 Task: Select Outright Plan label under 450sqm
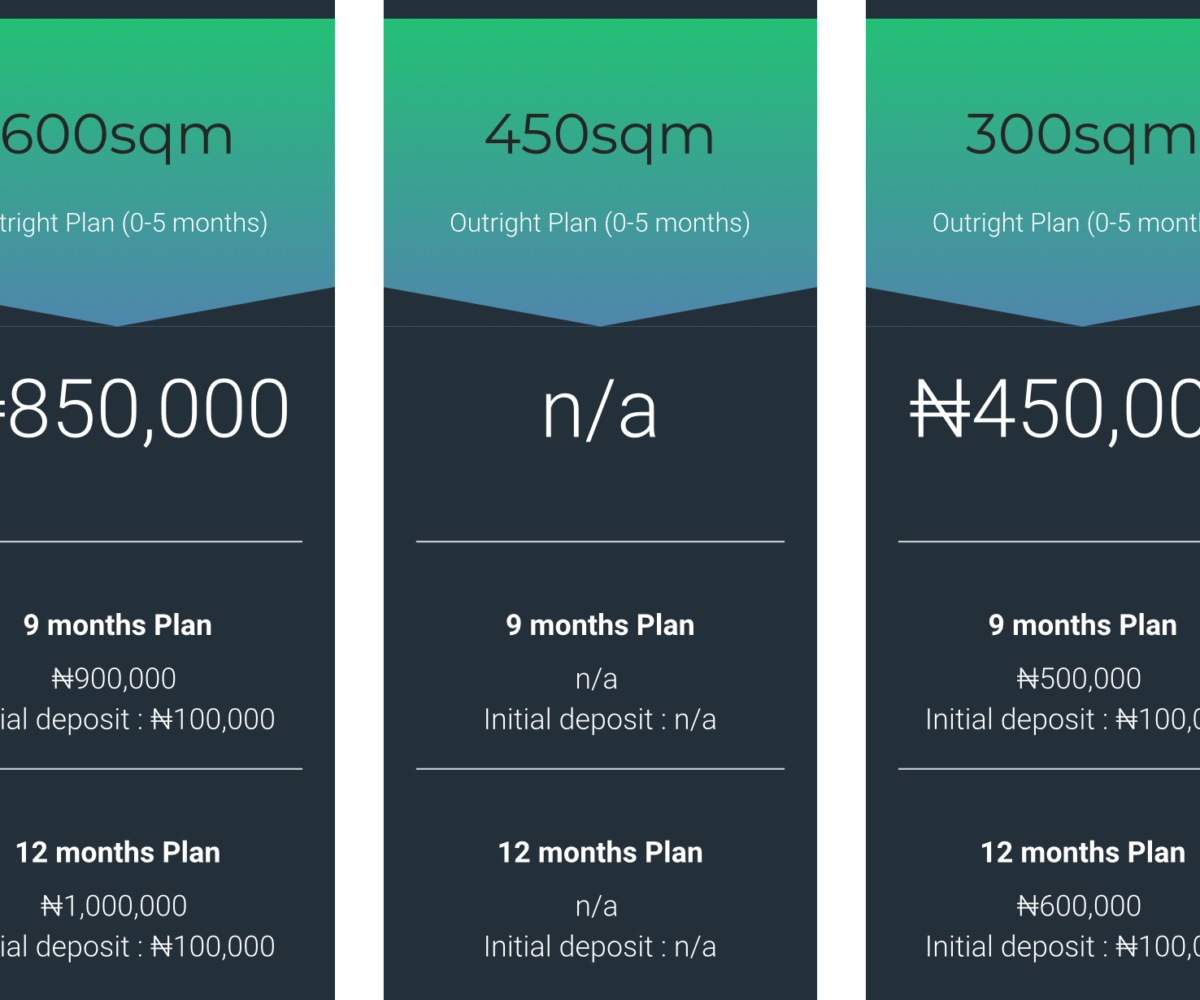[x=600, y=222]
